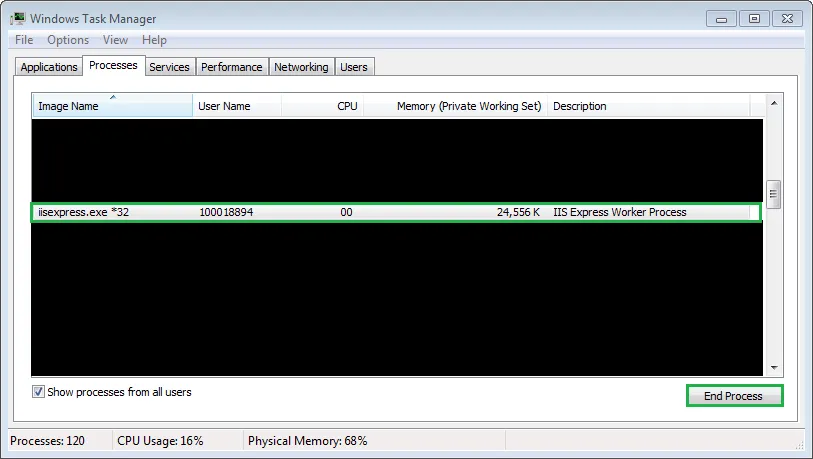Close the Task Manager window

point(787,19)
